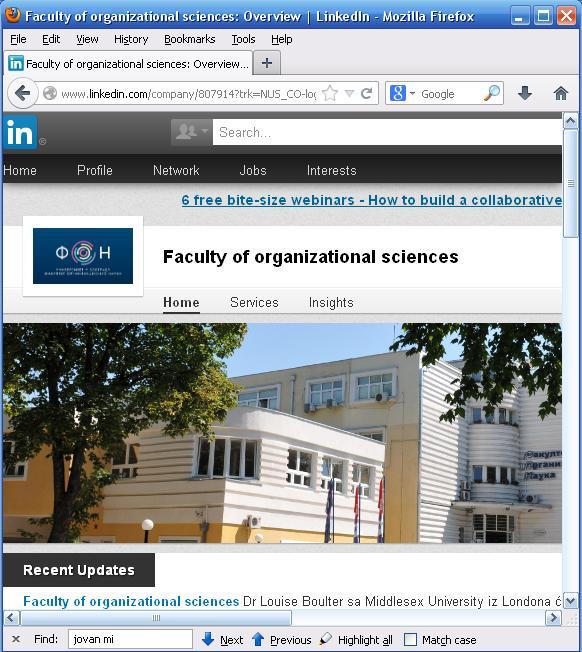The height and width of the screenshot is (652, 582).
Task: Open the Bookmarks menu
Action: [190, 39]
